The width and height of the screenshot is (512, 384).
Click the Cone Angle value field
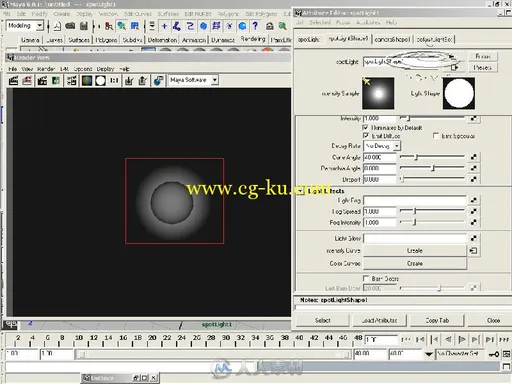pos(380,157)
